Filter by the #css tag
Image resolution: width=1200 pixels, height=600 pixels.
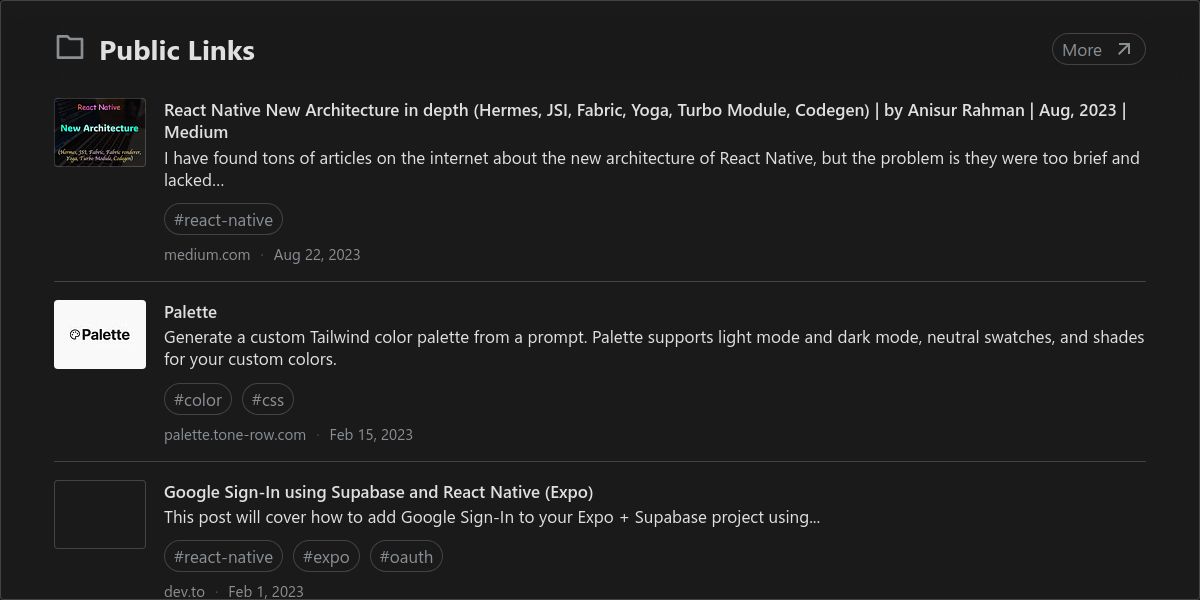(x=268, y=400)
